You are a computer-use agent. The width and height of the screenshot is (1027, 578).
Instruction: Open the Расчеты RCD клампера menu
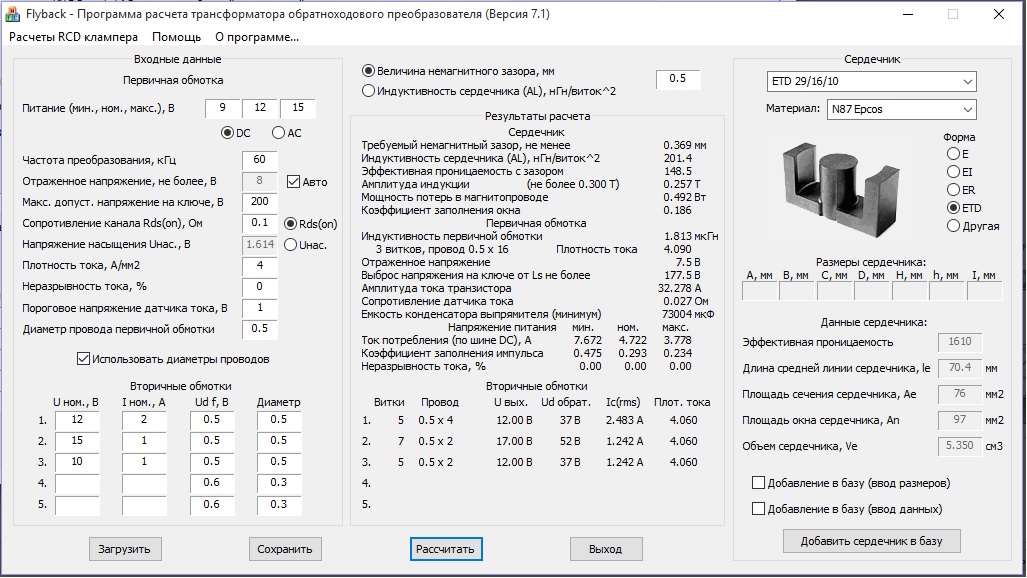(73, 37)
